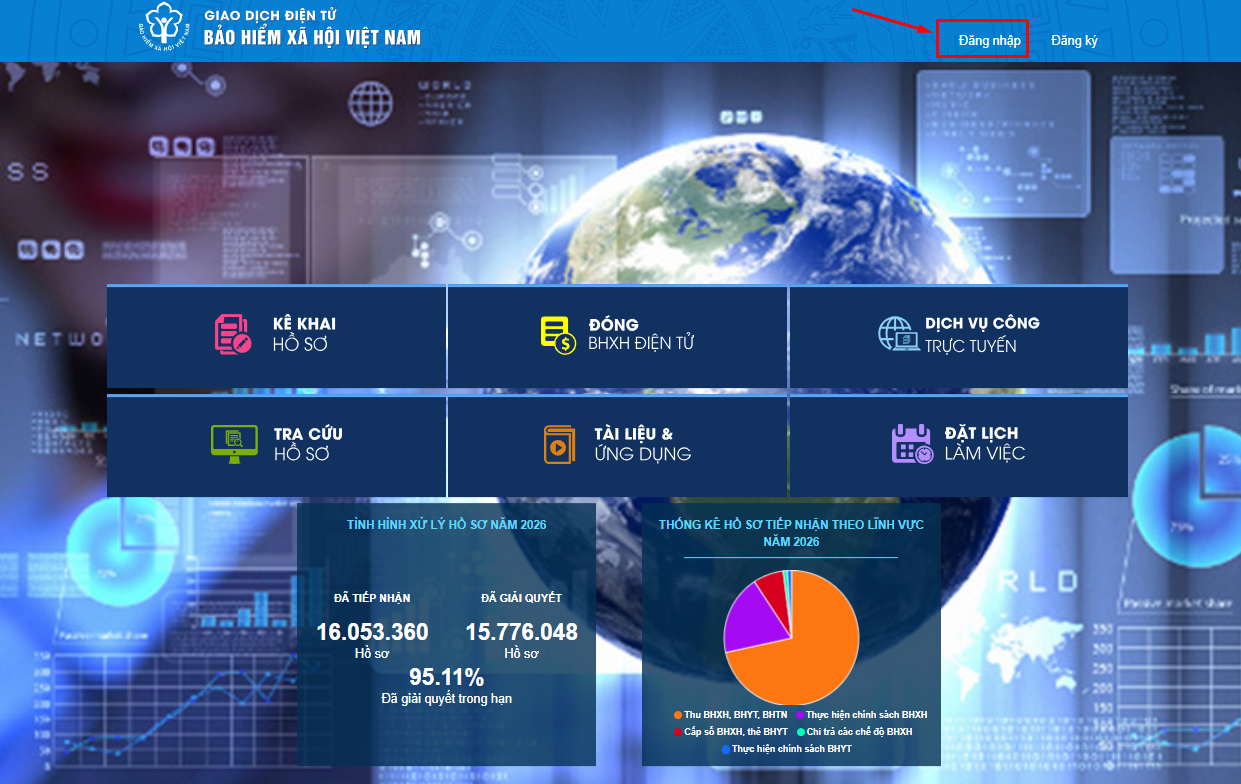Click the Tình hình xử lý hồ sơ năm 2026 heading

pyautogui.click(x=446, y=524)
